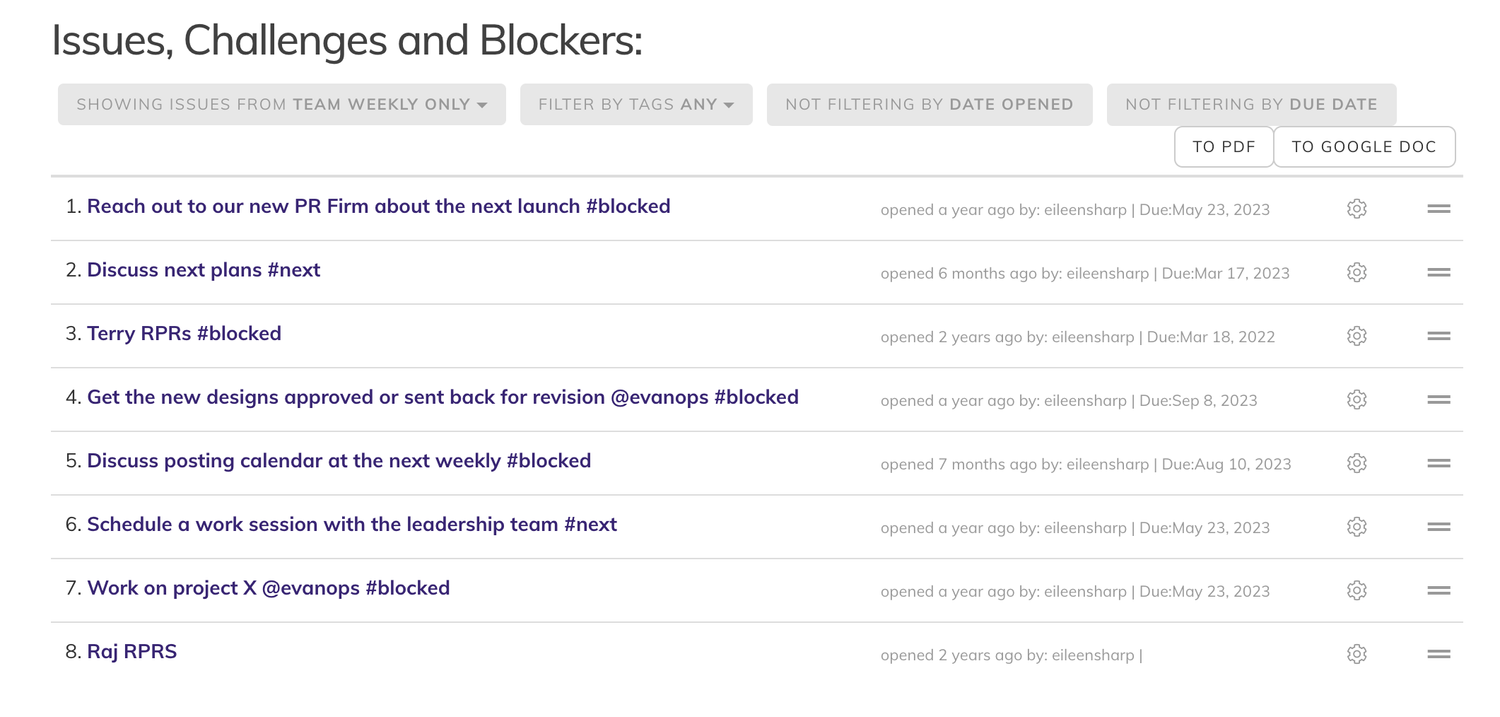Click the 'To Google Doc' button
Viewport: 1500px width, 717px height.
point(1364,147)
